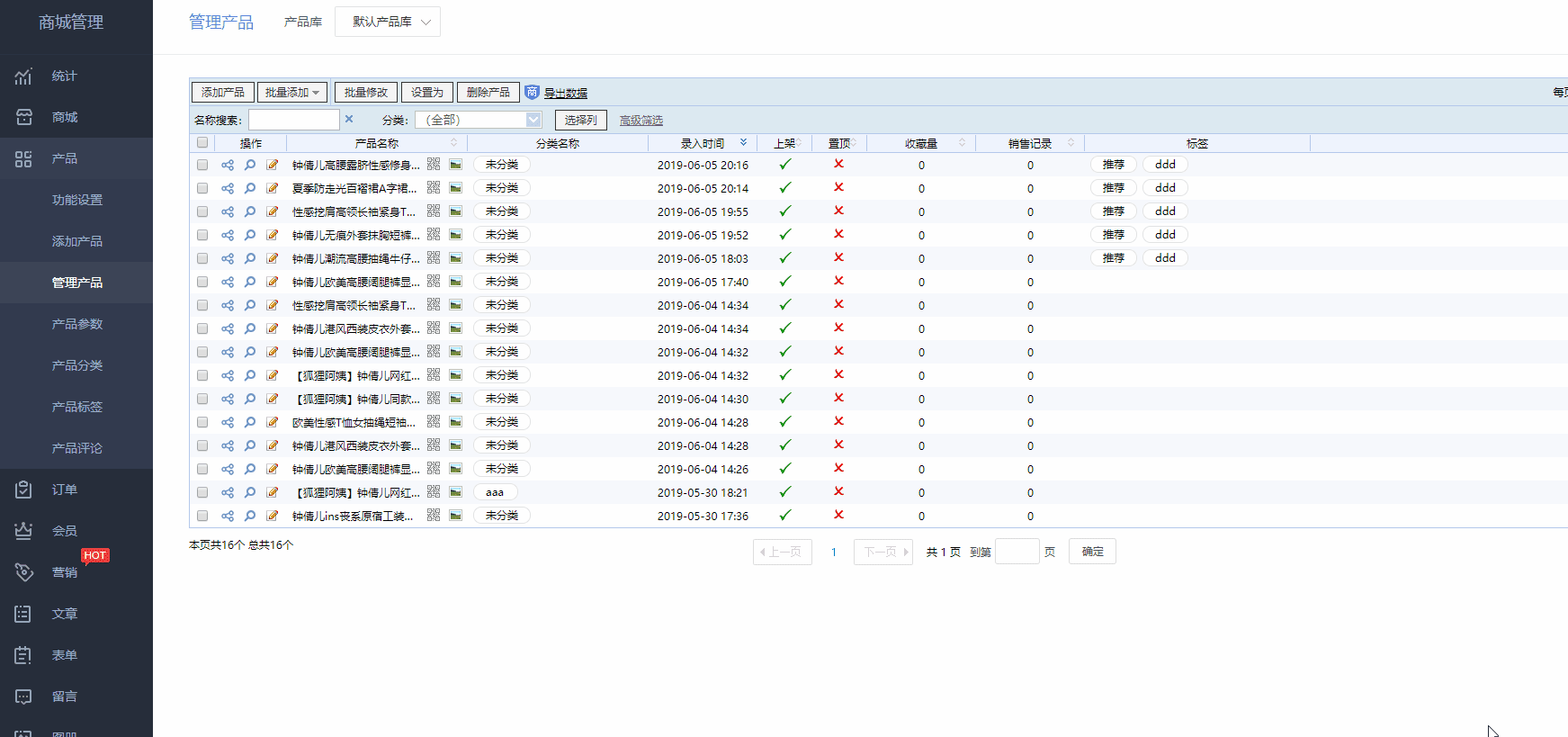Click the 删除产品 button
Image resolution: width=1568 pixels, height=737 pixels.
pos(488,93)
